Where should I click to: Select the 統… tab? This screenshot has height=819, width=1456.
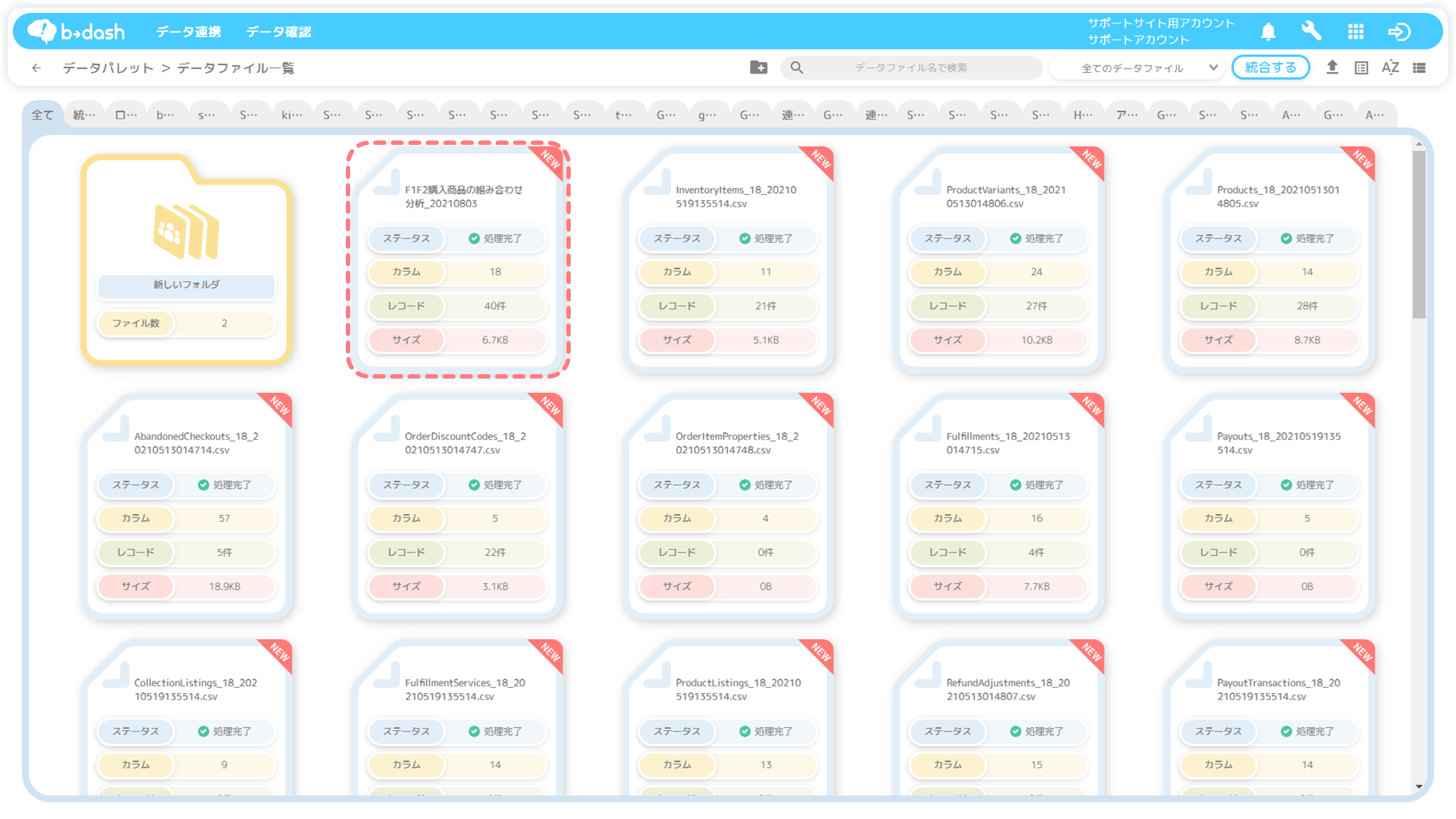[84, 115]
